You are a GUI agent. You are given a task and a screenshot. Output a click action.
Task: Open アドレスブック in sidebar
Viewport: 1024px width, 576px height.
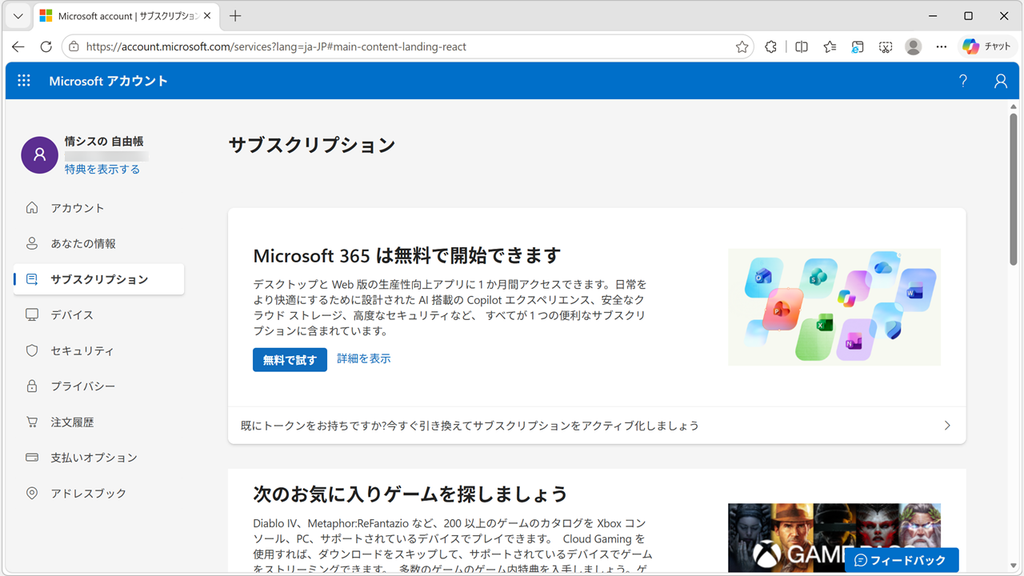pos(99,493)
